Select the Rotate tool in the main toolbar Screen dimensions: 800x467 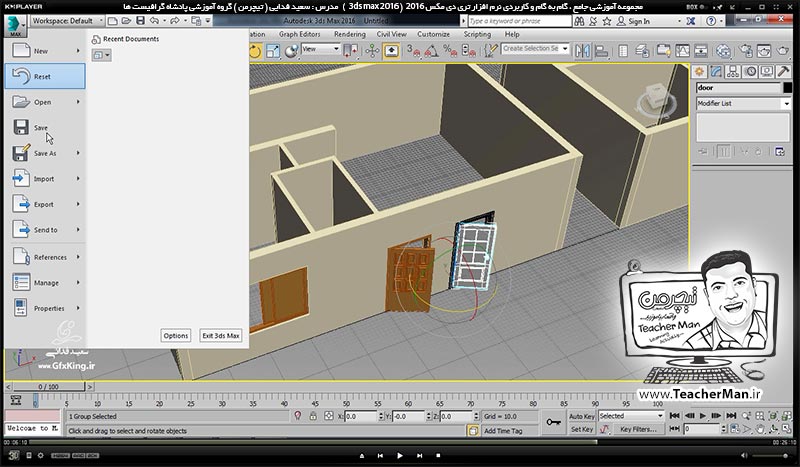255,51
